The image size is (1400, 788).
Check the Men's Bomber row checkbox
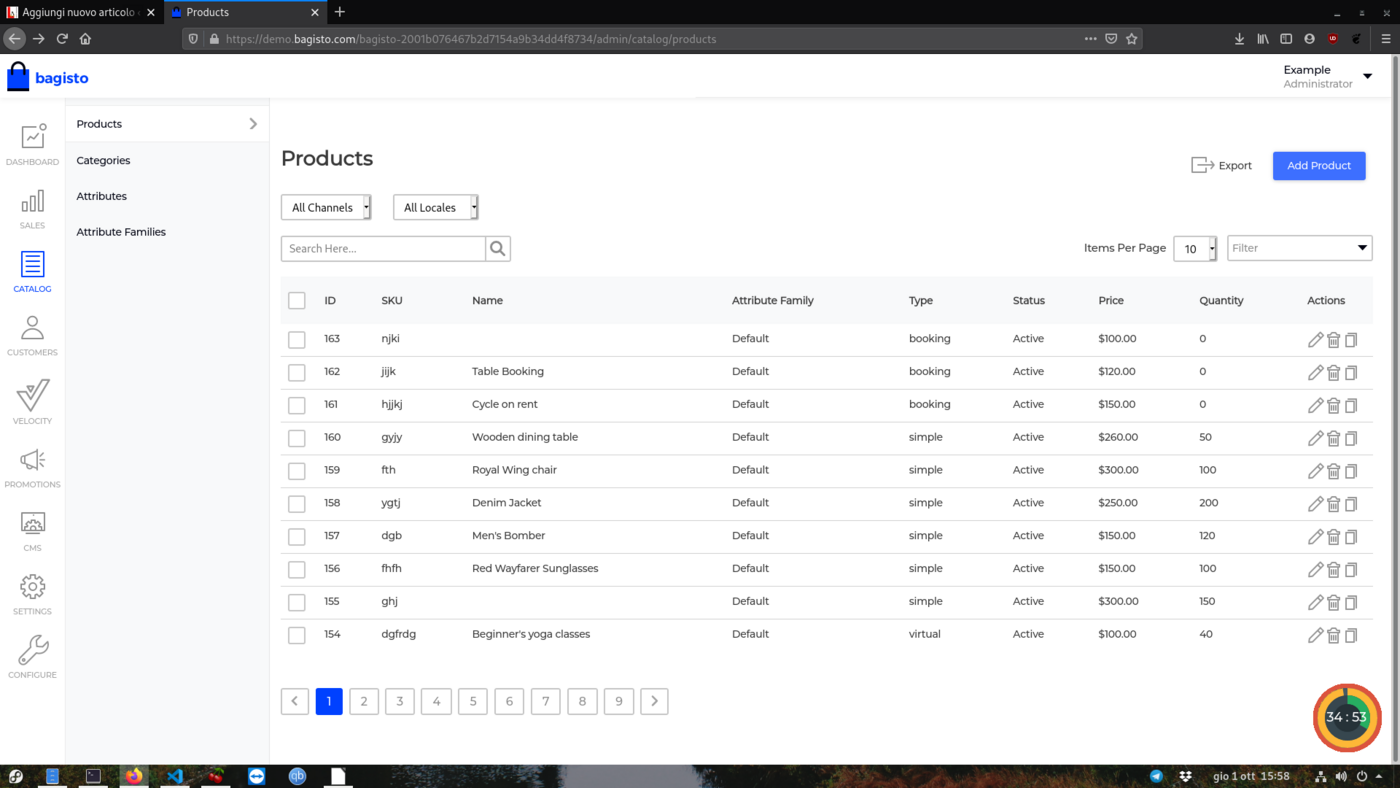click(297, 537)
